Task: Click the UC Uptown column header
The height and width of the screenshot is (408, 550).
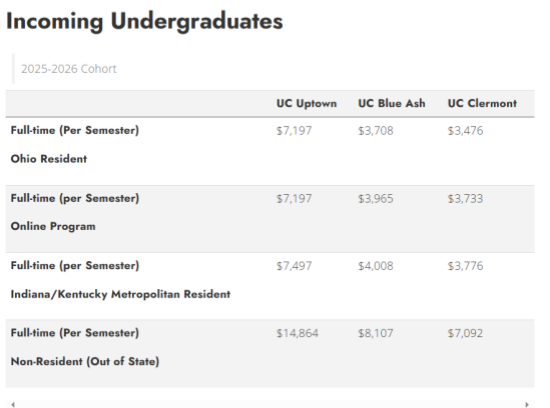Action: click(x=307, y=103)
